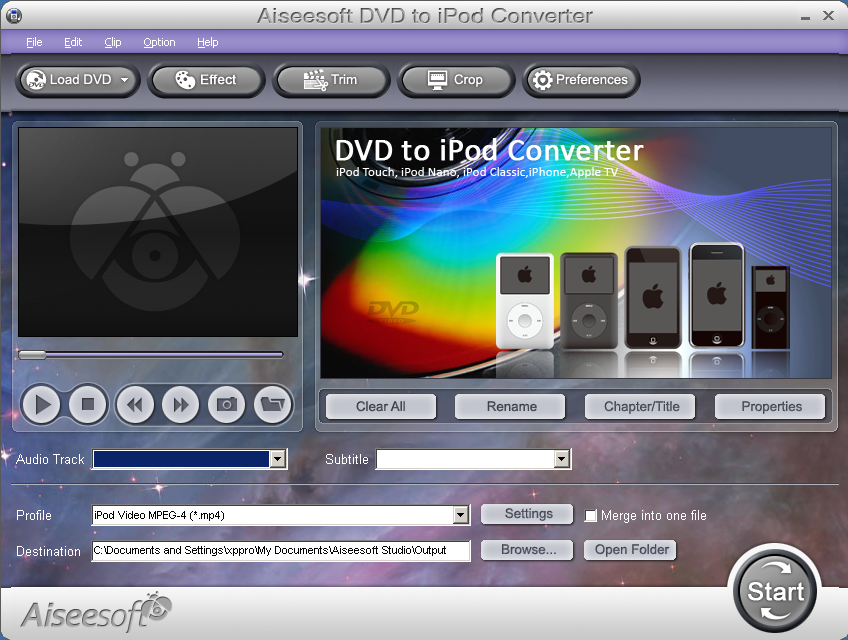
Task: Click the rewind playback button
Action: point(135,404)
